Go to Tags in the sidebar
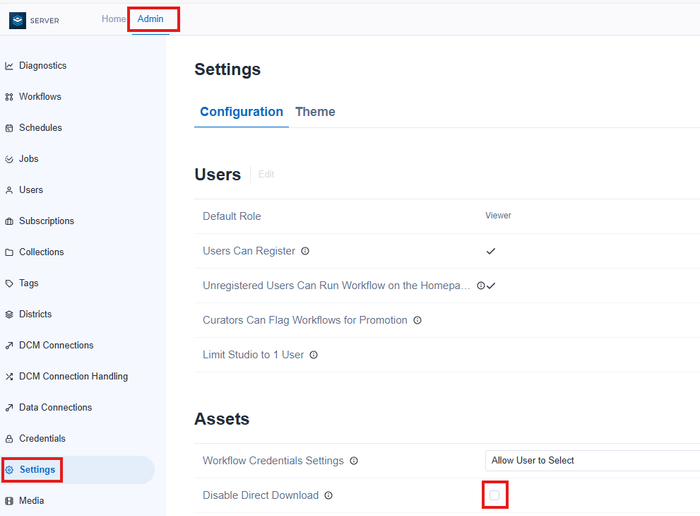 [29, 283]
